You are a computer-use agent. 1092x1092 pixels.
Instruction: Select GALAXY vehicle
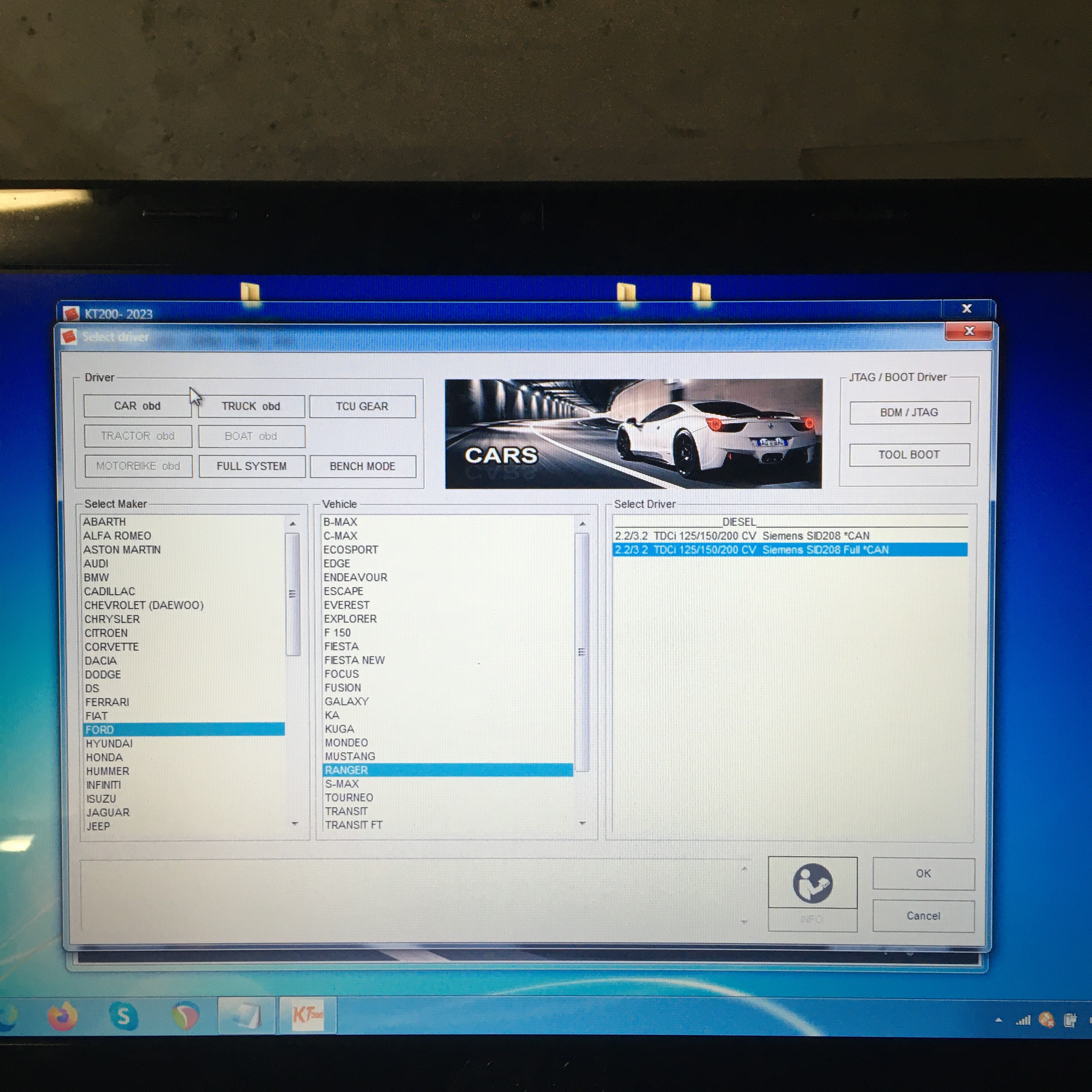(346, 701)
